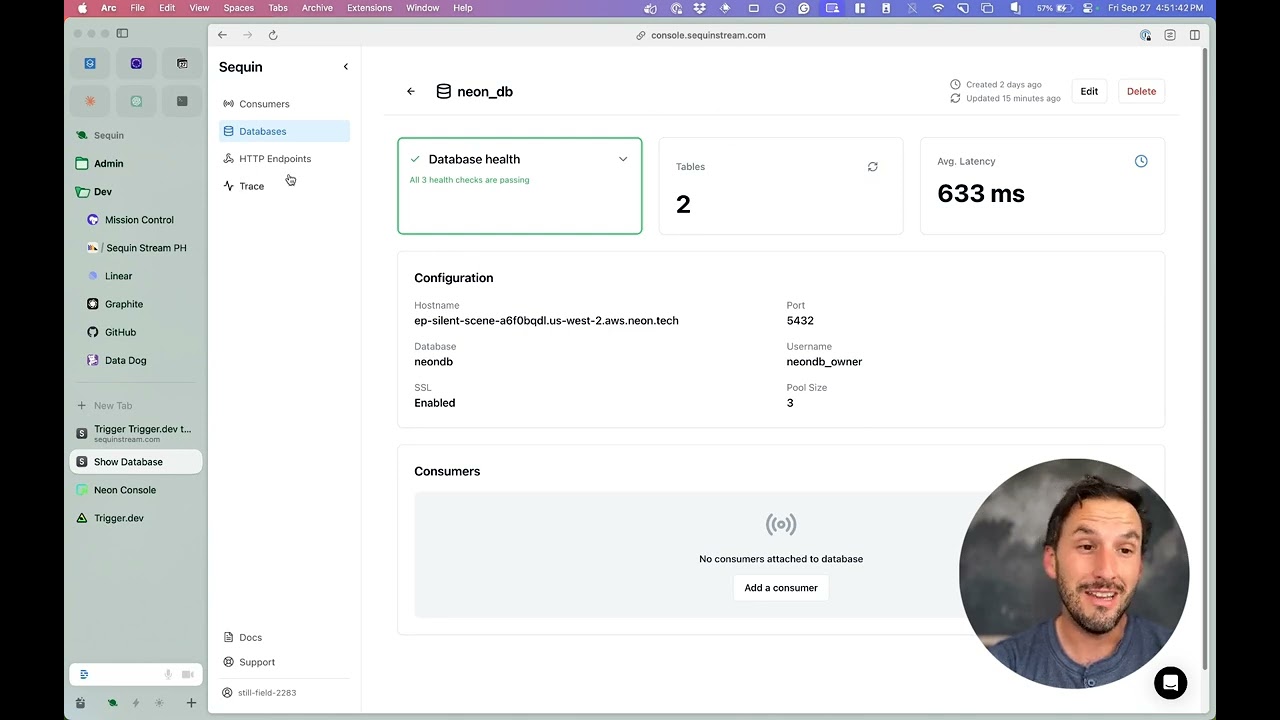Go back using the browser back arrow
Viewport: 1280px width, 720px height.
click(222, 35)
